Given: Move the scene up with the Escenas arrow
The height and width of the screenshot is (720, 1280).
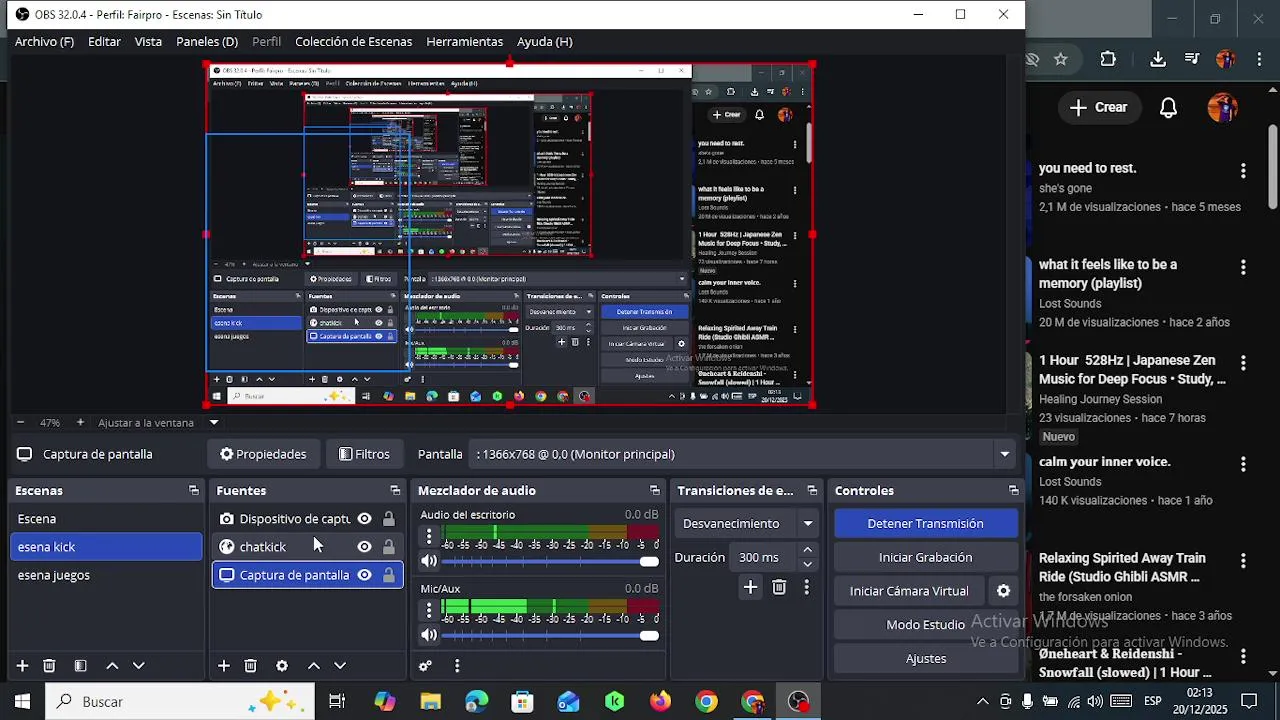Looking at the screenshot, I should pos(112,666).
